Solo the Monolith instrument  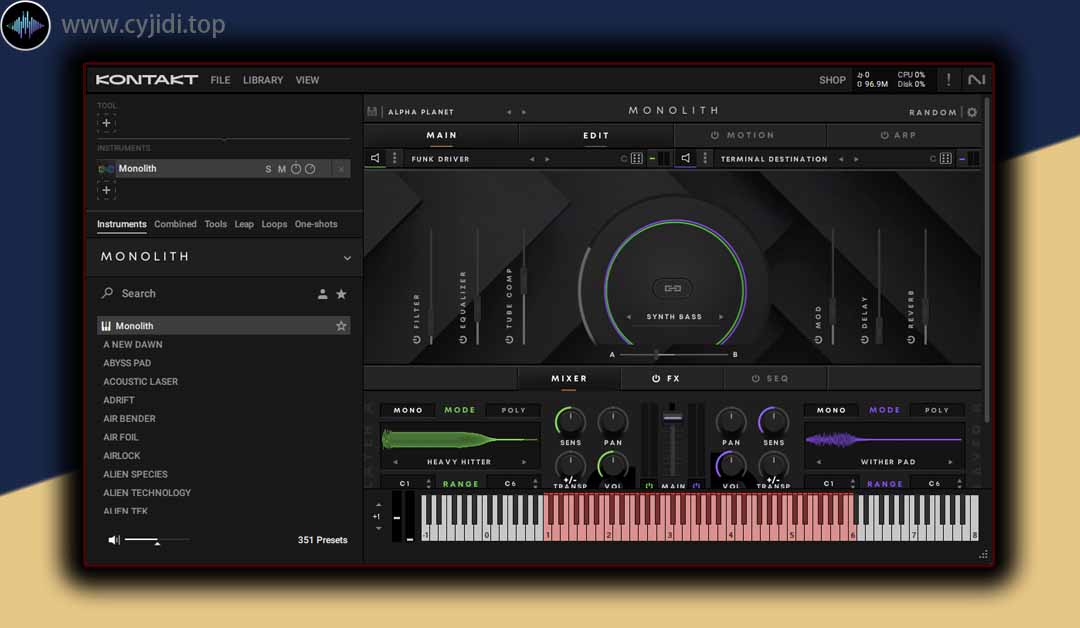tap(268, 169)
